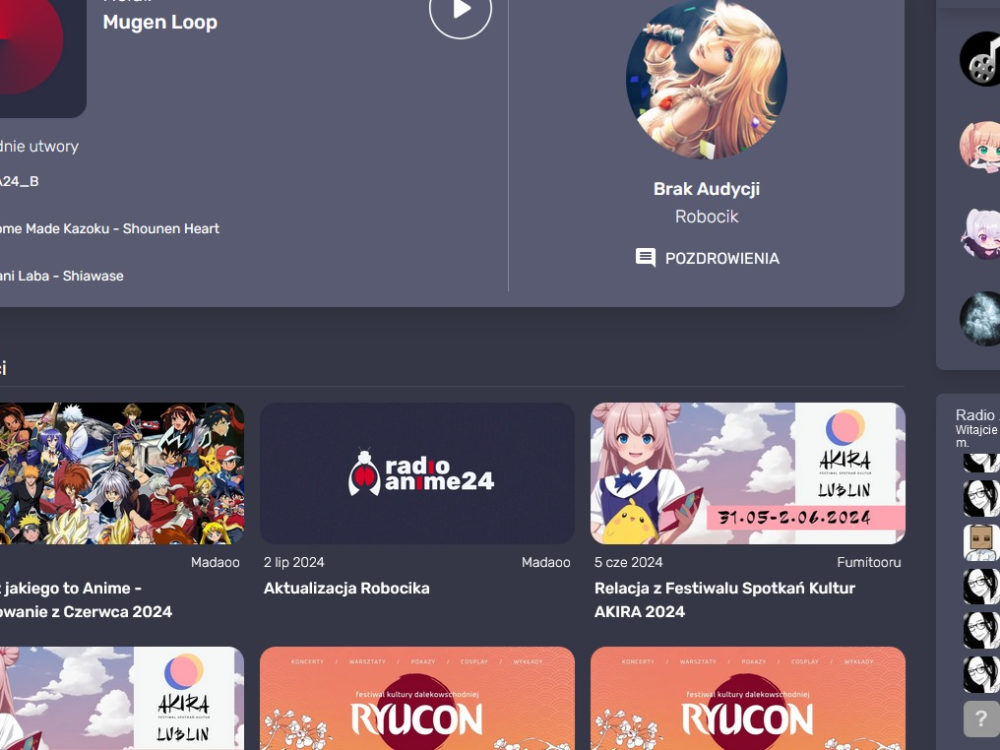Open the radio anime24 logo news thumbnail
The height and width of the screenshot is (750, 1000).
tap(417, 473)
